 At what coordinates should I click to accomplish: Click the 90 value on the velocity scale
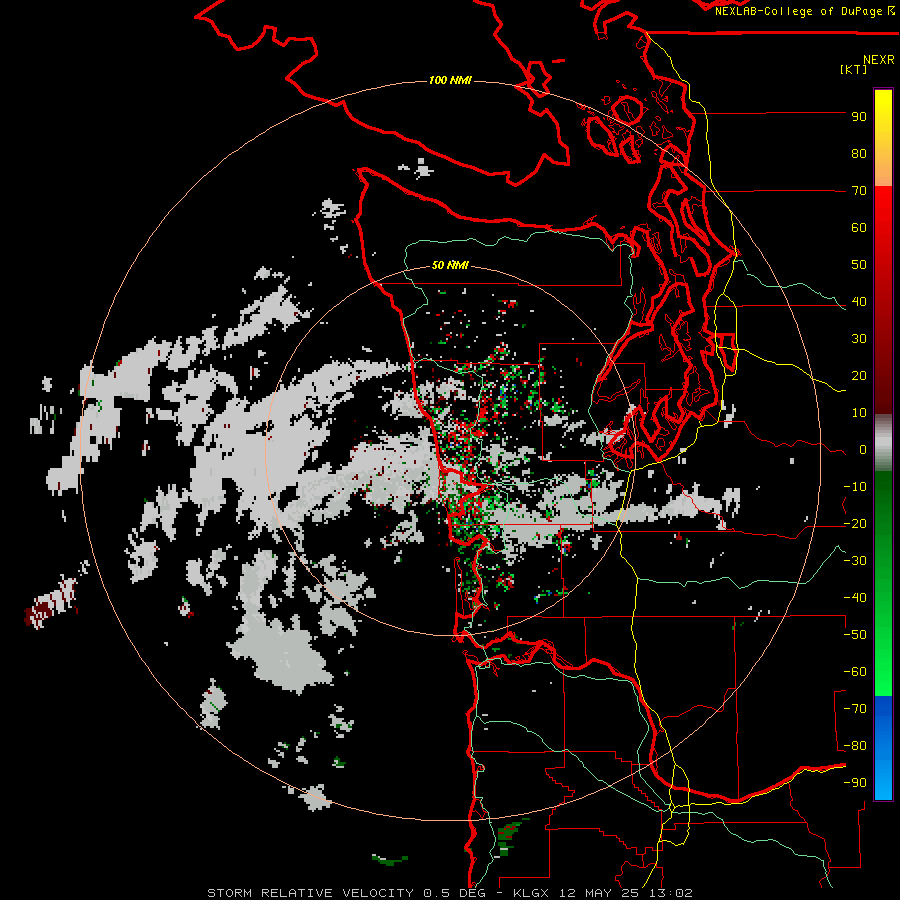tap(859, 117)
